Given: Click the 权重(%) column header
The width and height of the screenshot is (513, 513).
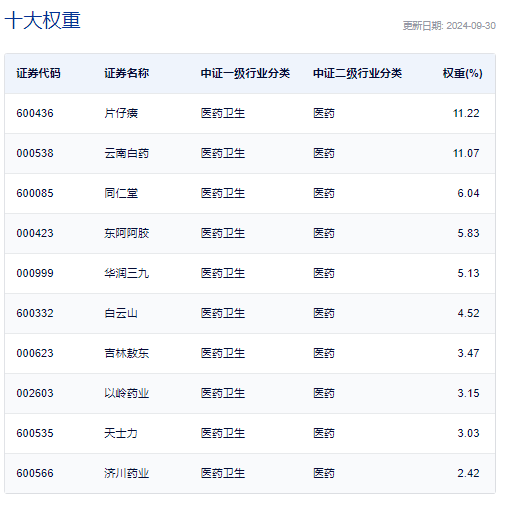Looking at the screenshot, I should click(x=462, y=73).
